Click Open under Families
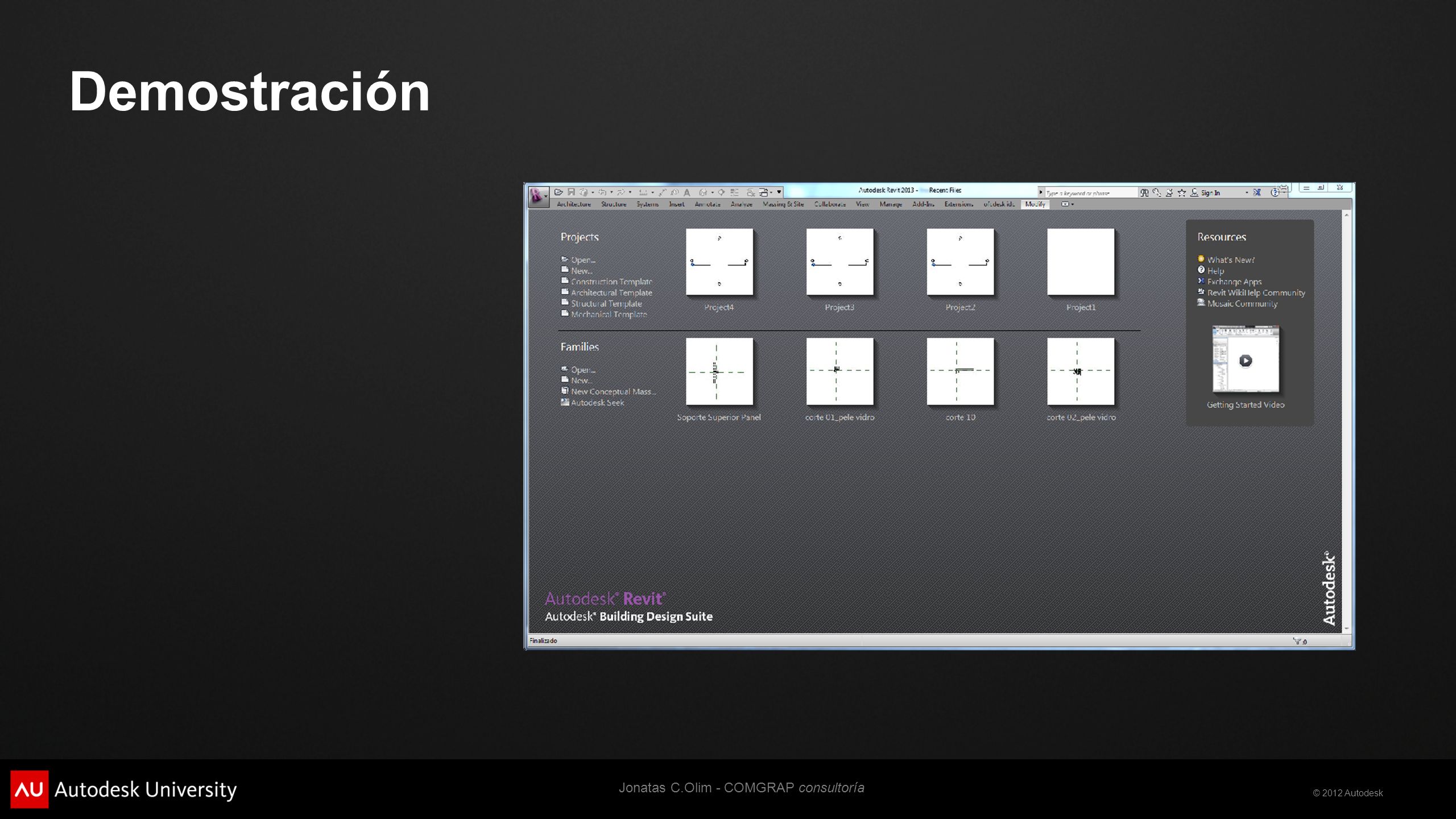Screen dimensions: 1456x819 [x=583, y=370]
